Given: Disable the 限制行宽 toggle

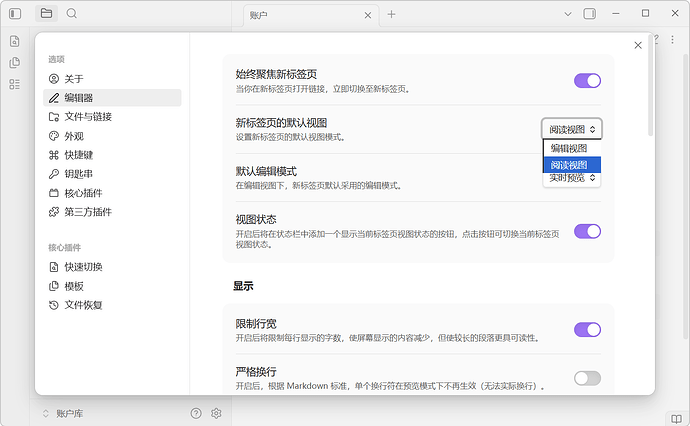Looking at the screenshot, I should [587, 329].
